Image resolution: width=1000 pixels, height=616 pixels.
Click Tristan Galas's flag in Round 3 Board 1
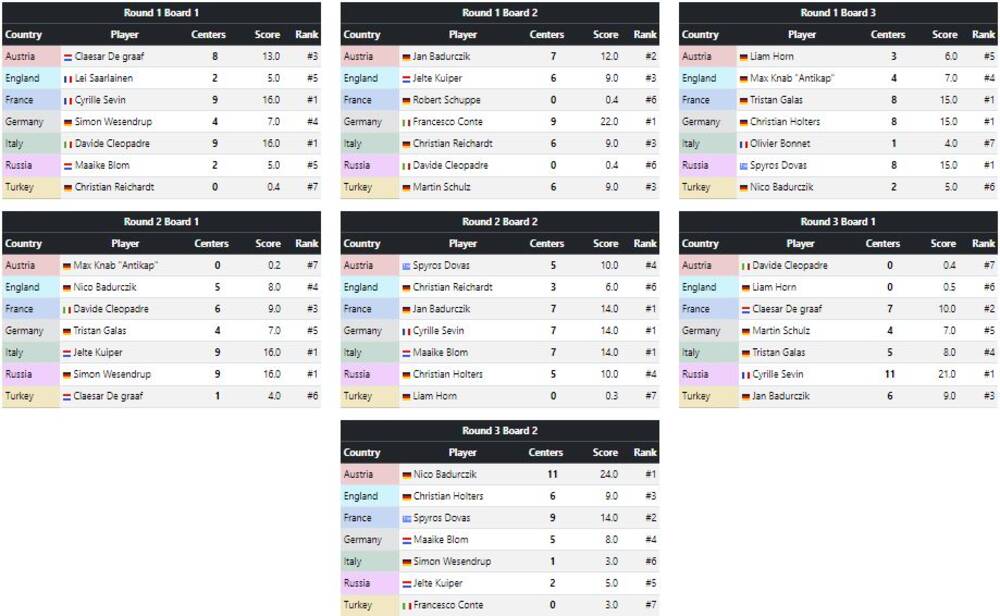click(745, 353)
